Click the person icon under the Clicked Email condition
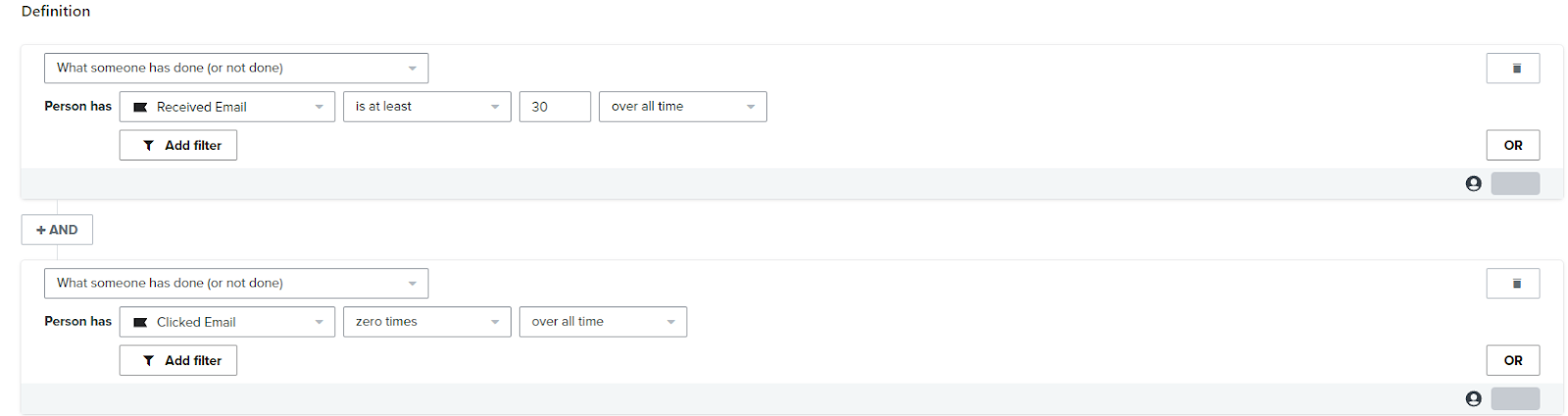Image resolution: width=1568 pixels, height=416 pixels. (x=1473, y=399)
